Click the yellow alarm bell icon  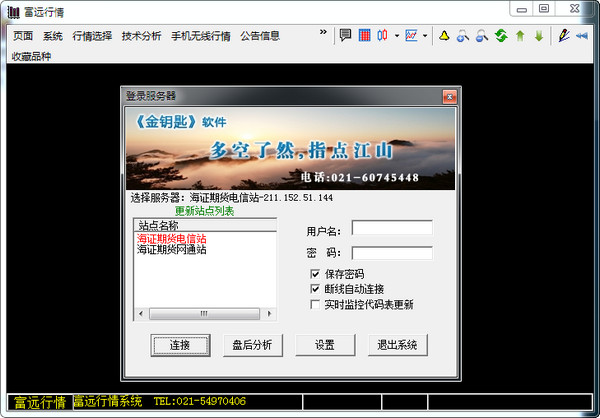coord(444,36)
